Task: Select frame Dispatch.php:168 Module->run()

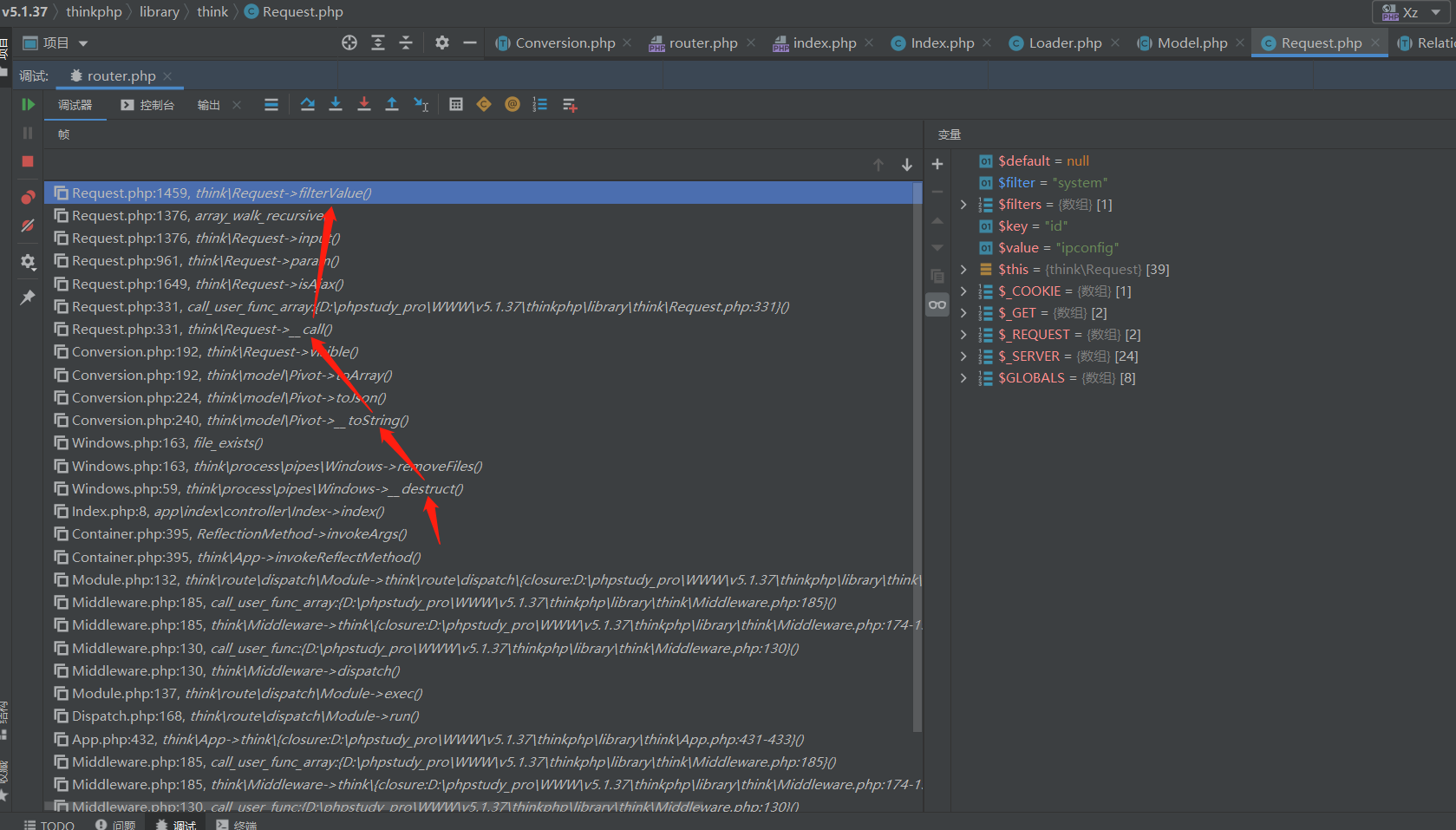Action: pos(482,716)
